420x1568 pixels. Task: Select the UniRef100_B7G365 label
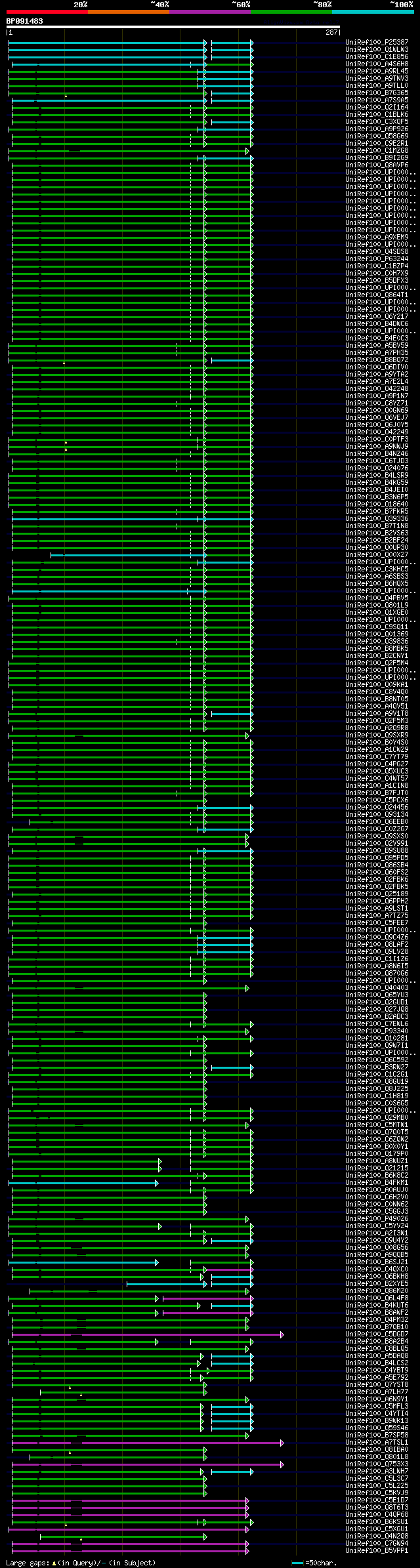coord(377,93)
